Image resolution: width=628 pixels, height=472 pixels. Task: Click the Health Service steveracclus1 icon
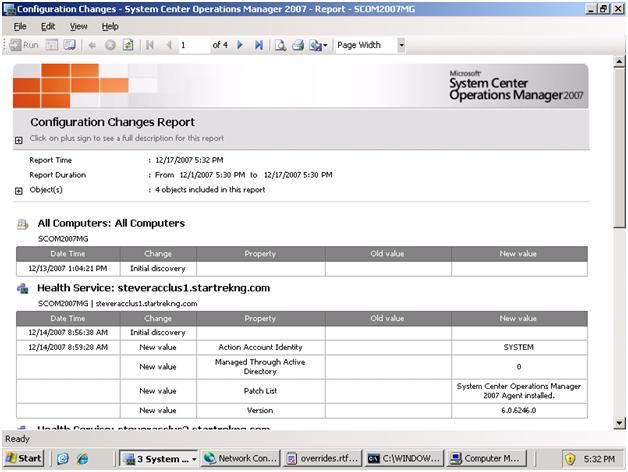click(x=22, y=288)
